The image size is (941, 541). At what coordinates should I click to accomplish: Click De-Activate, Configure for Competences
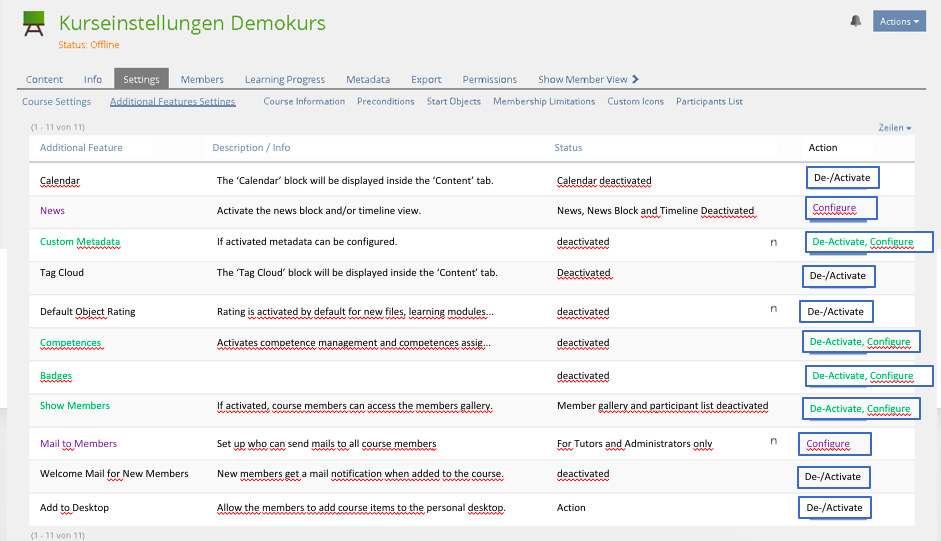(x=860, y=342)
